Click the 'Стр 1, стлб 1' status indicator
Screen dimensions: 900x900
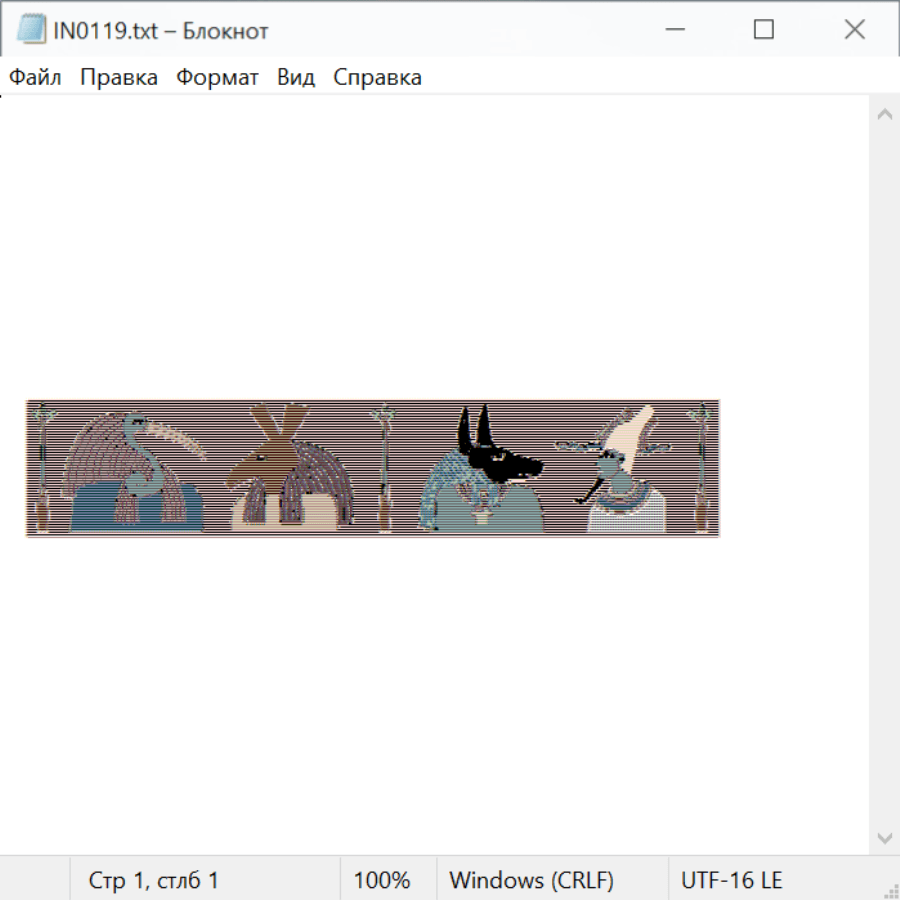coord(153,881)
